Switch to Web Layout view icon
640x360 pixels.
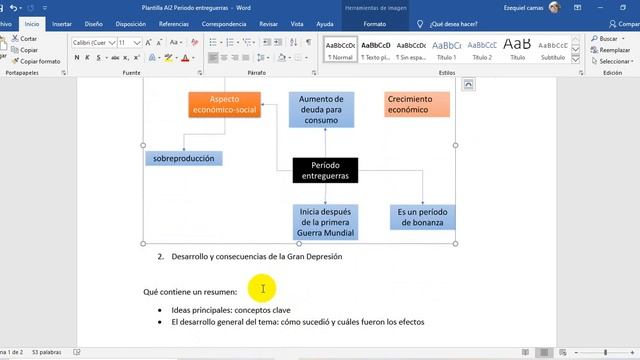point(563,352)
